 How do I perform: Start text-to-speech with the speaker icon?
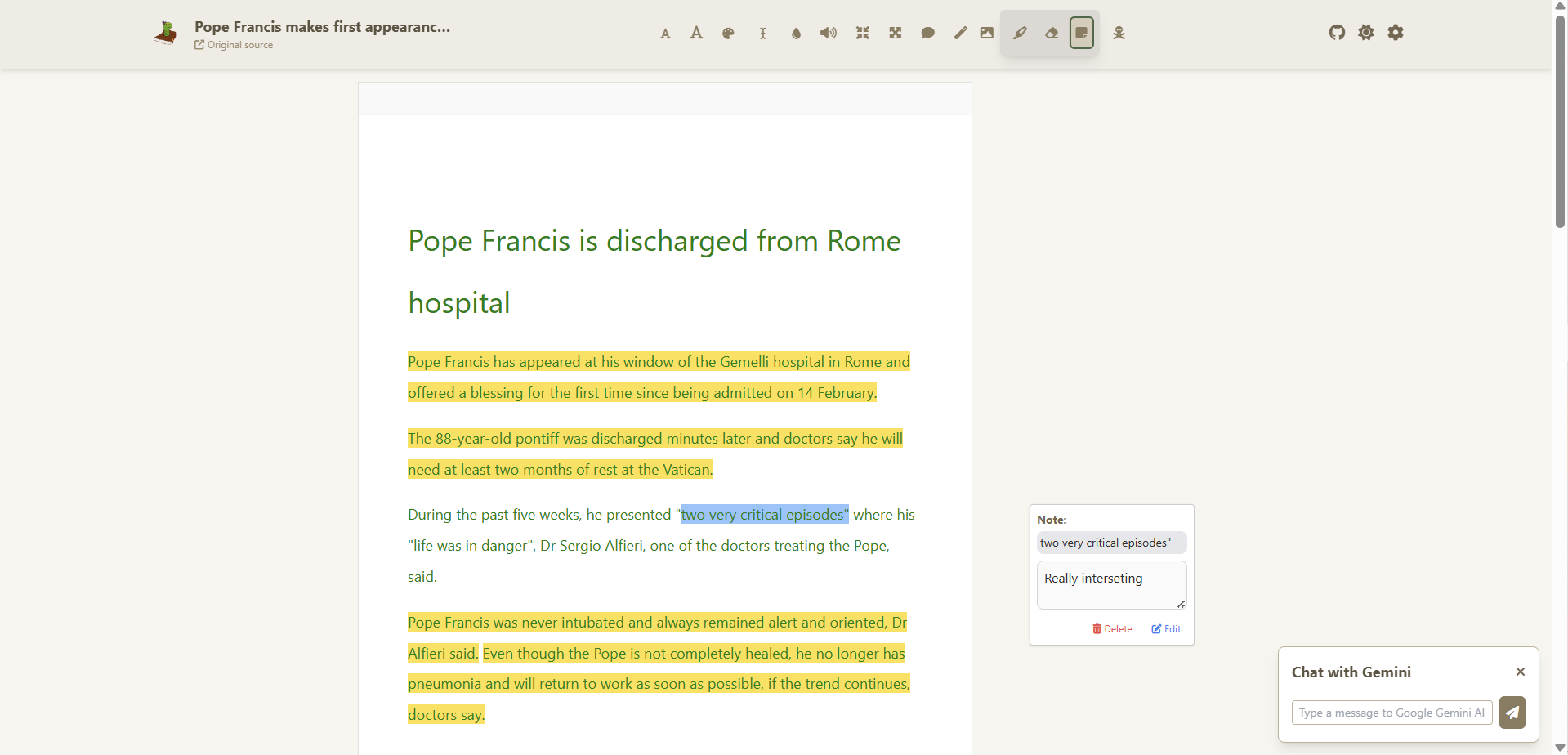829,34
